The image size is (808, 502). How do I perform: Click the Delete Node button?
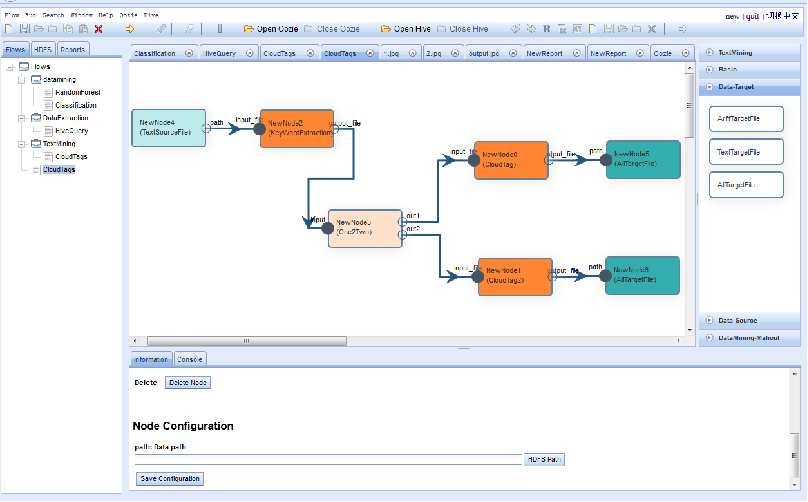click(188, 382)
